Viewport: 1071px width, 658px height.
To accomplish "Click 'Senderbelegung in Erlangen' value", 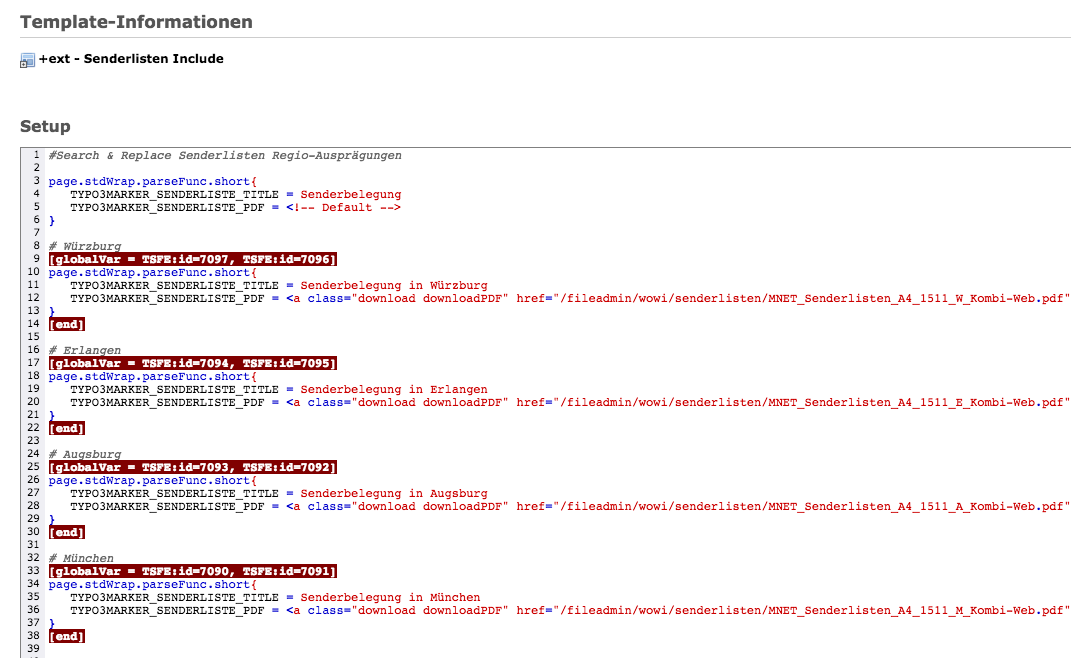I will tap(394, 389).
